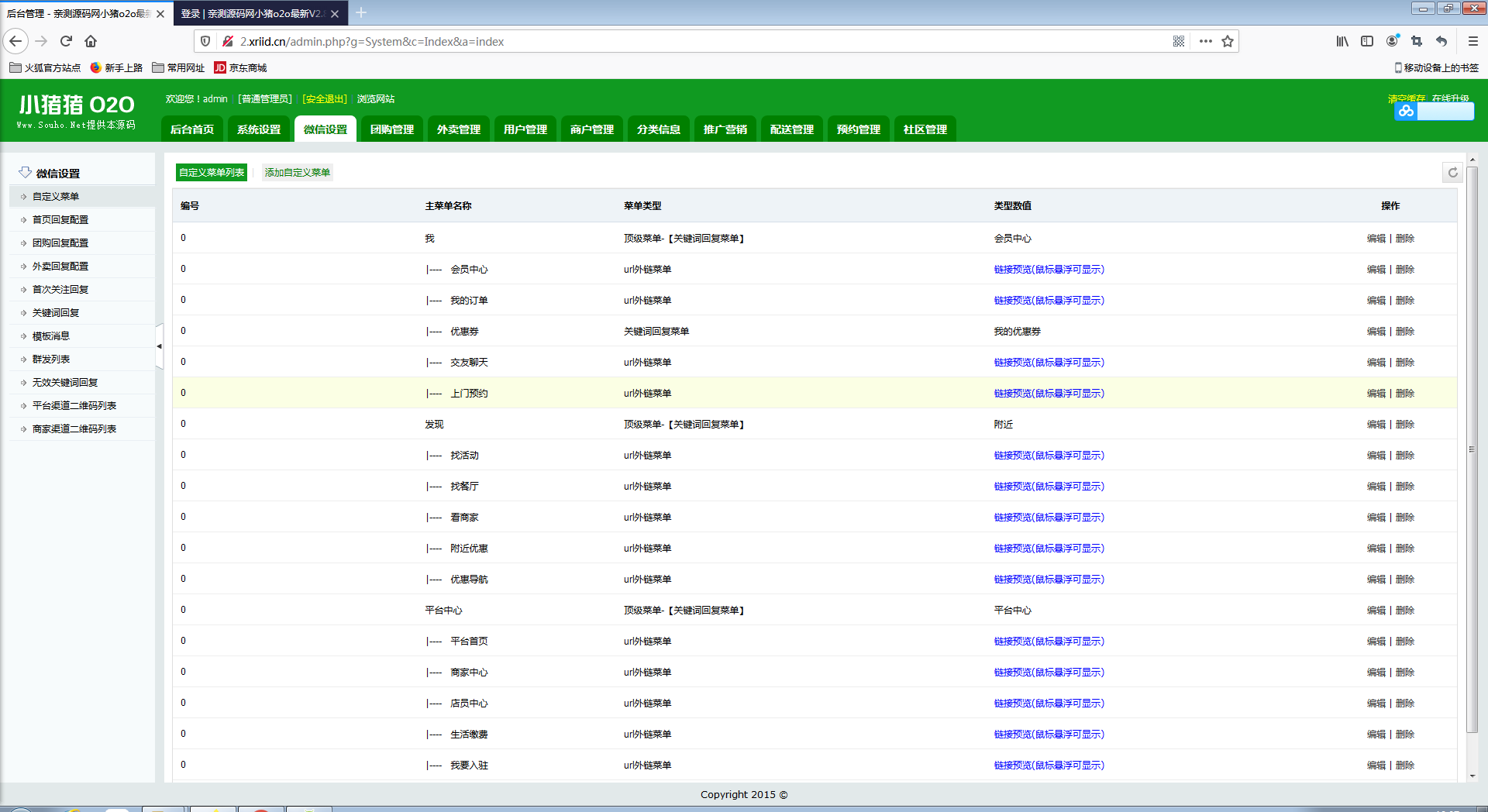Refresh the custom menu list
The height and width of the screenshot is (812, 1488).
(1452, 172)
